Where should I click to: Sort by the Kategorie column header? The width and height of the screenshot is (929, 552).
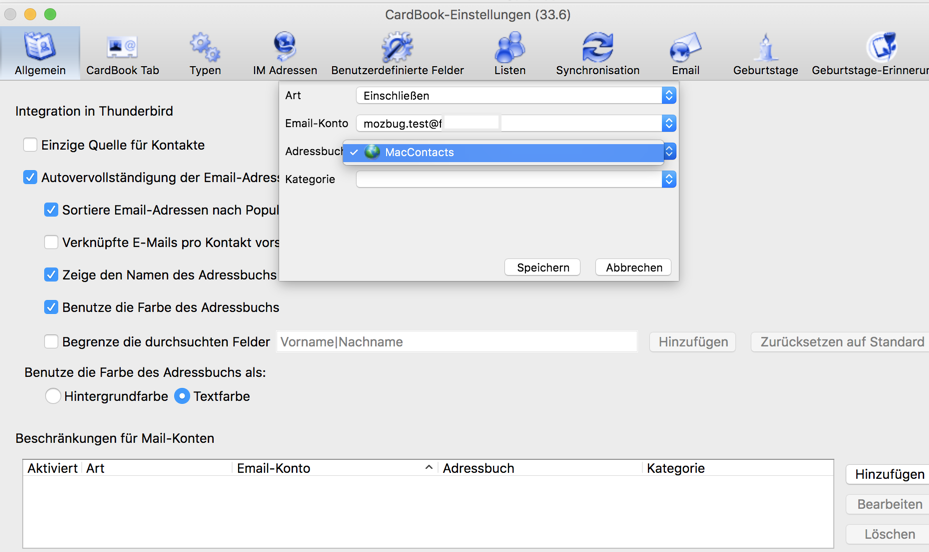tap(738, 468)
